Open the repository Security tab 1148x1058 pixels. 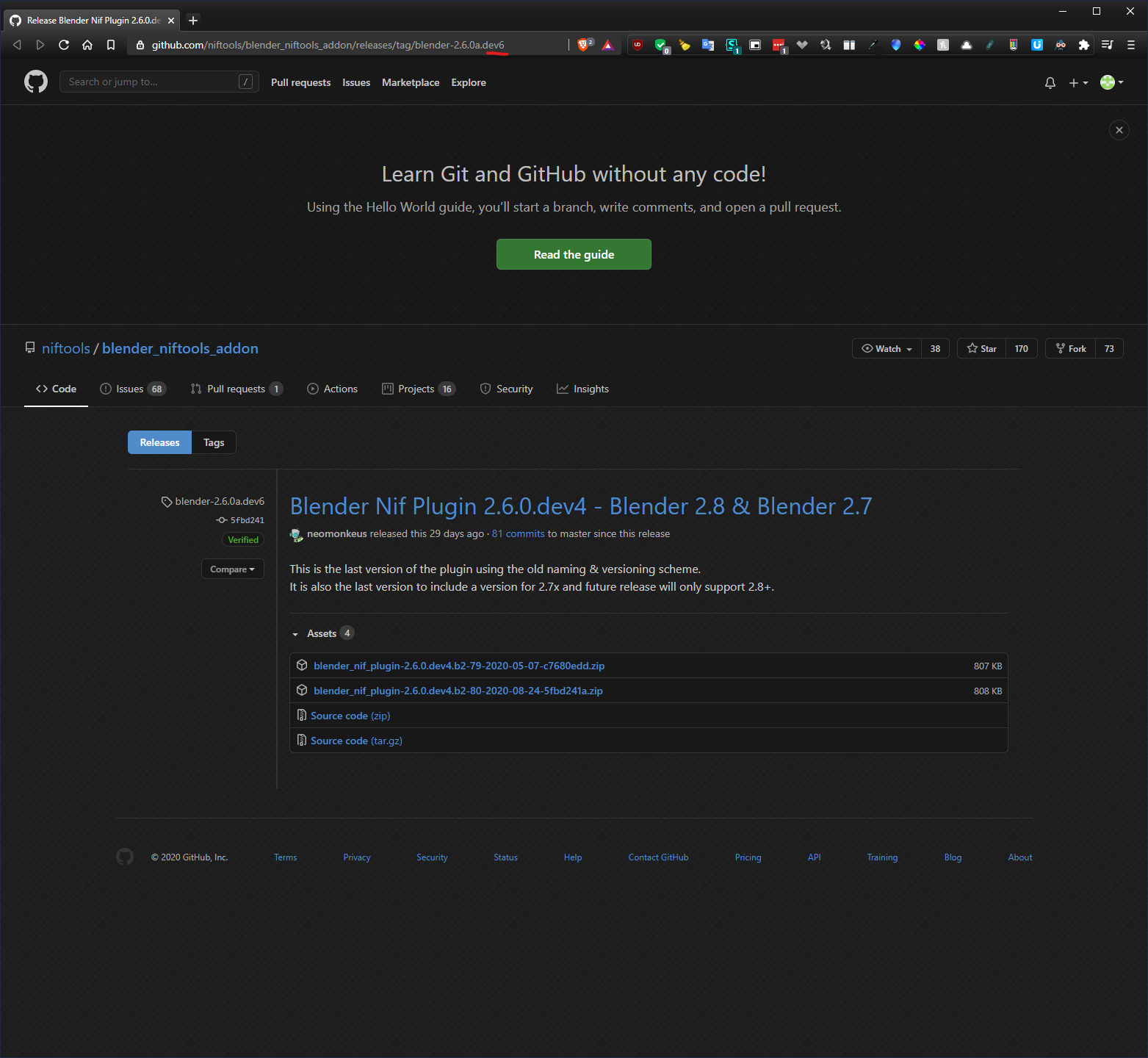[x=506, y=389]
